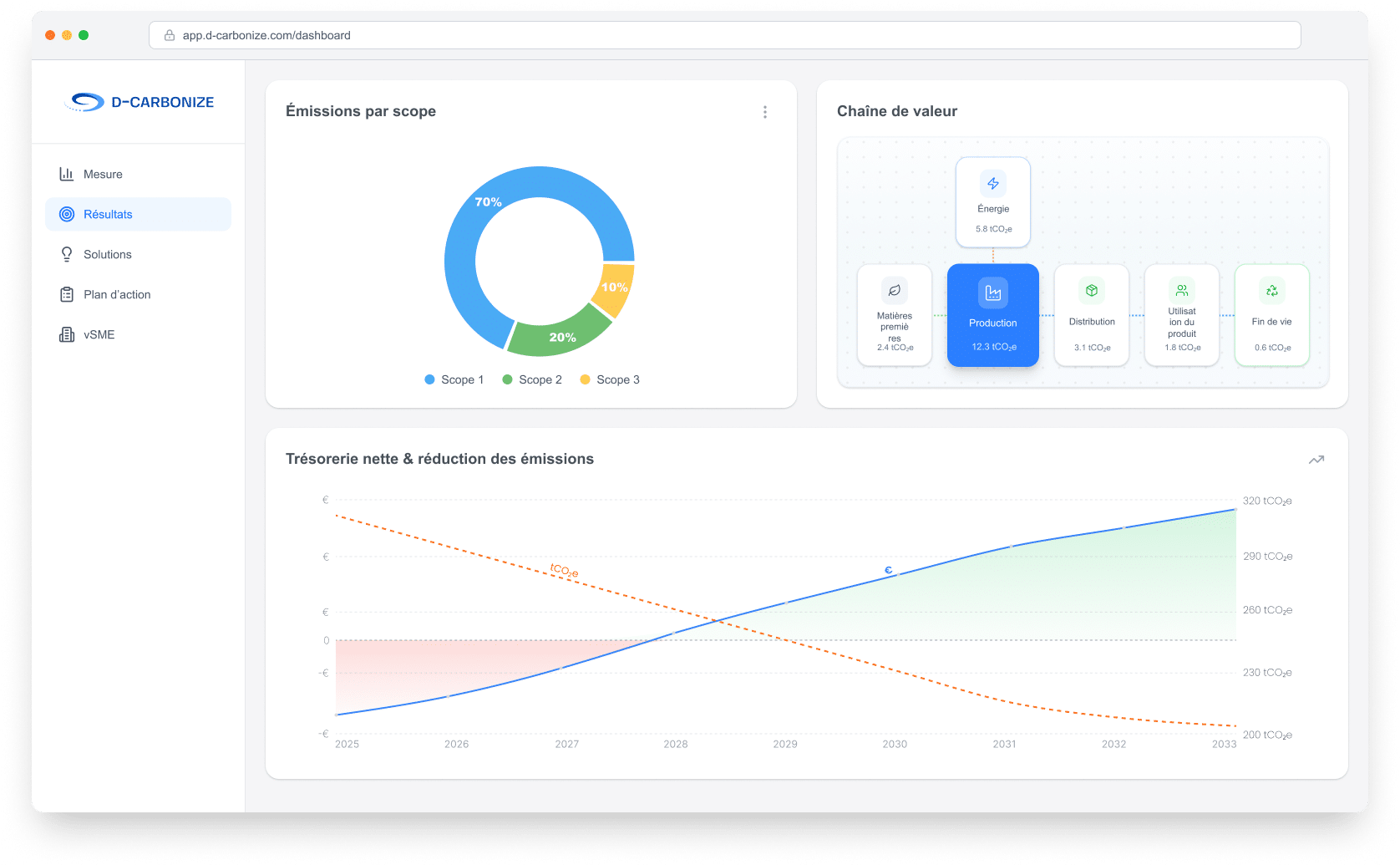Click the vSME book icon

click(67, 334)
